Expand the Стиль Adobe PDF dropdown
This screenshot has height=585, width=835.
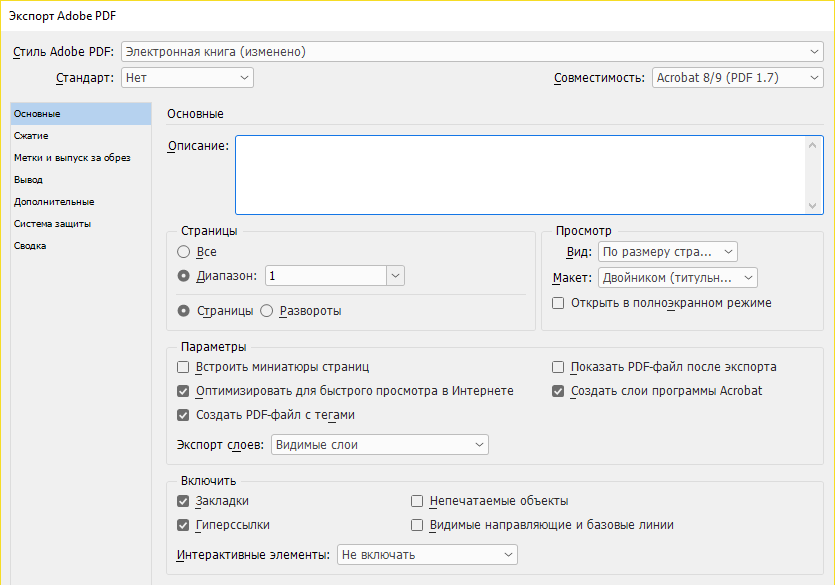click(472, 52)
